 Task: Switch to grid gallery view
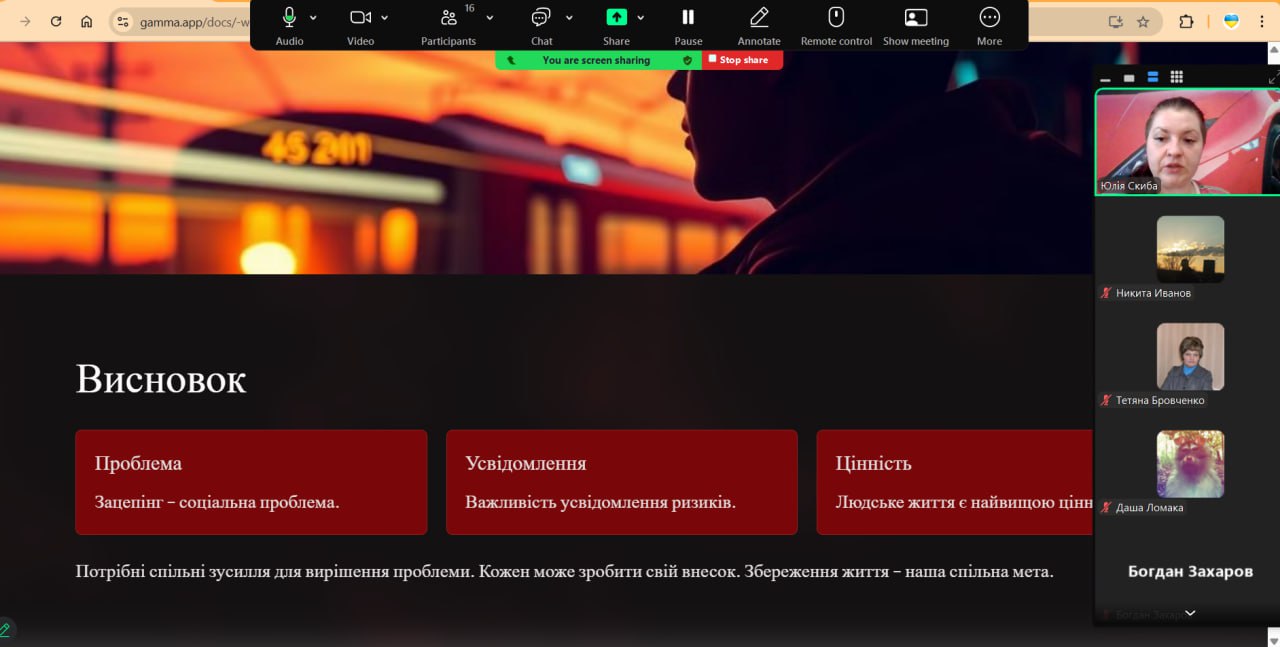pos(1177,77)
